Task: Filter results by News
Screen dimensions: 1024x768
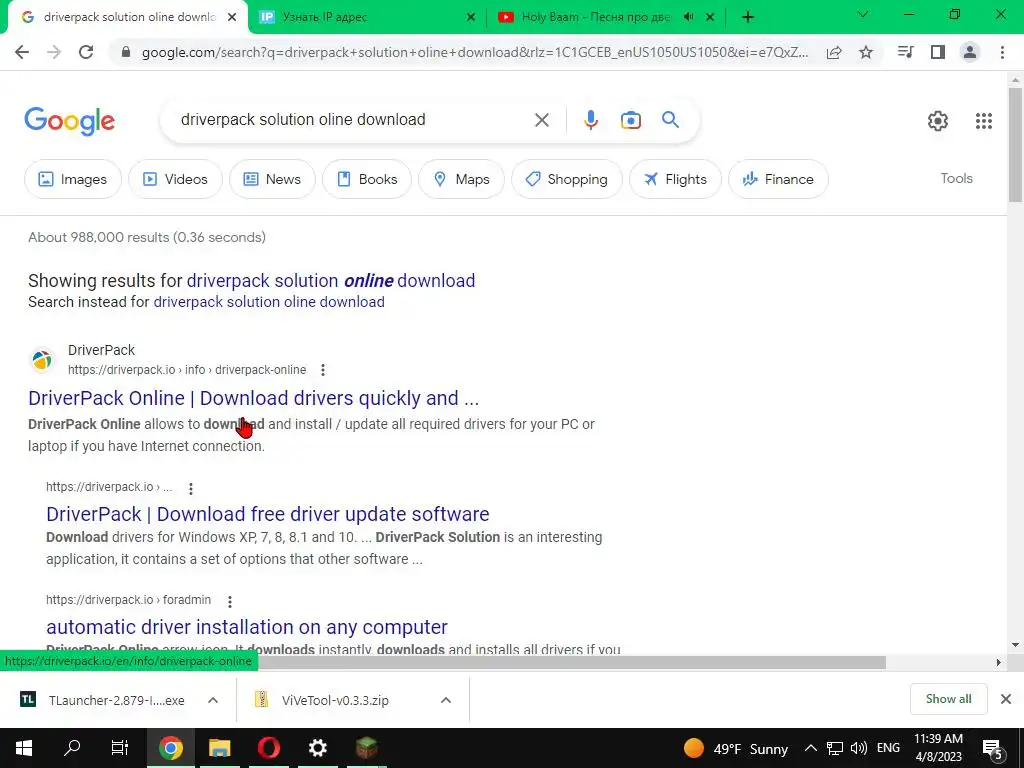Action: (272, 179)
